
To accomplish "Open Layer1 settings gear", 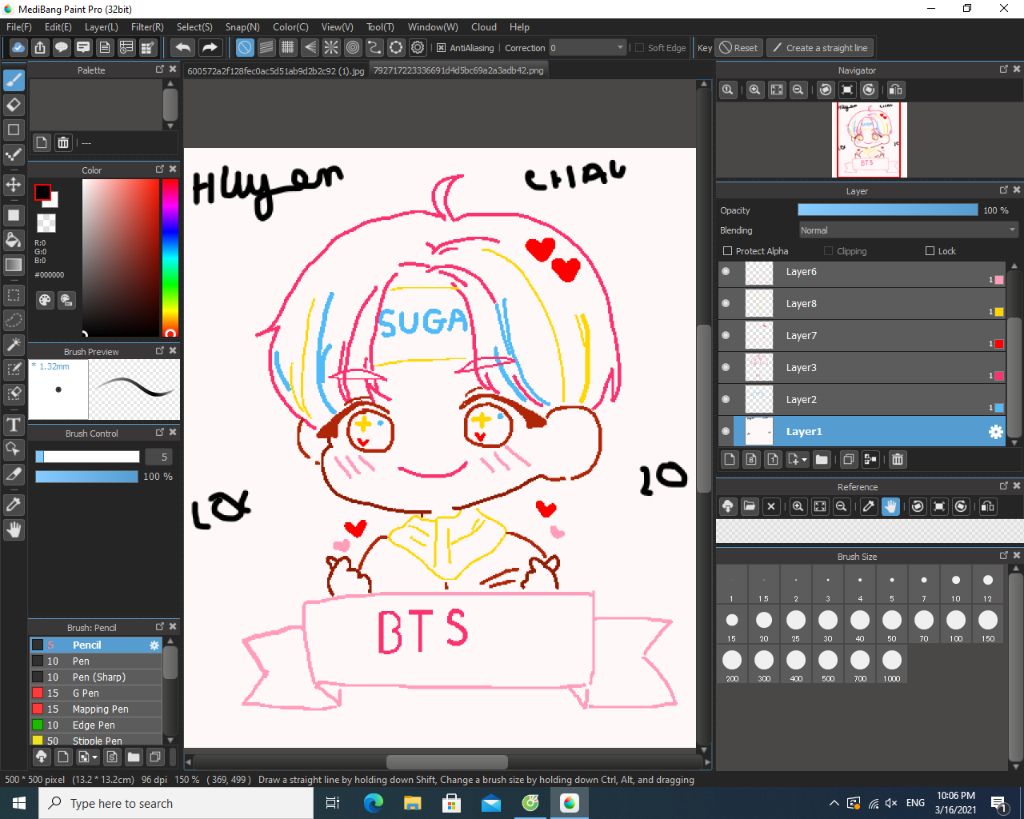I will point(995,432).
